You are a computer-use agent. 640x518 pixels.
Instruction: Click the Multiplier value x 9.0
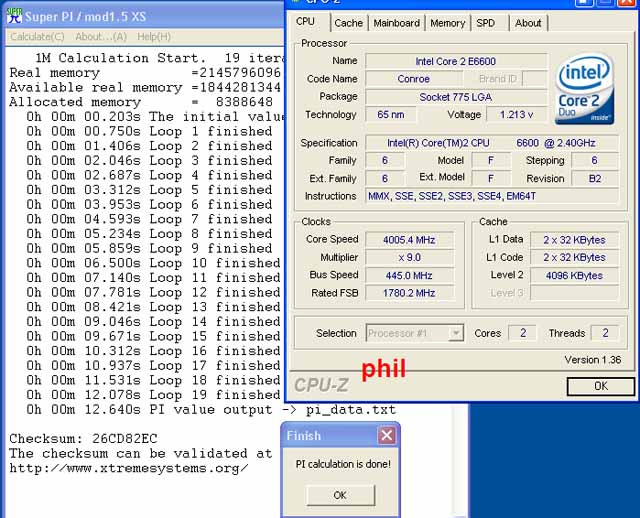(409, 258)
